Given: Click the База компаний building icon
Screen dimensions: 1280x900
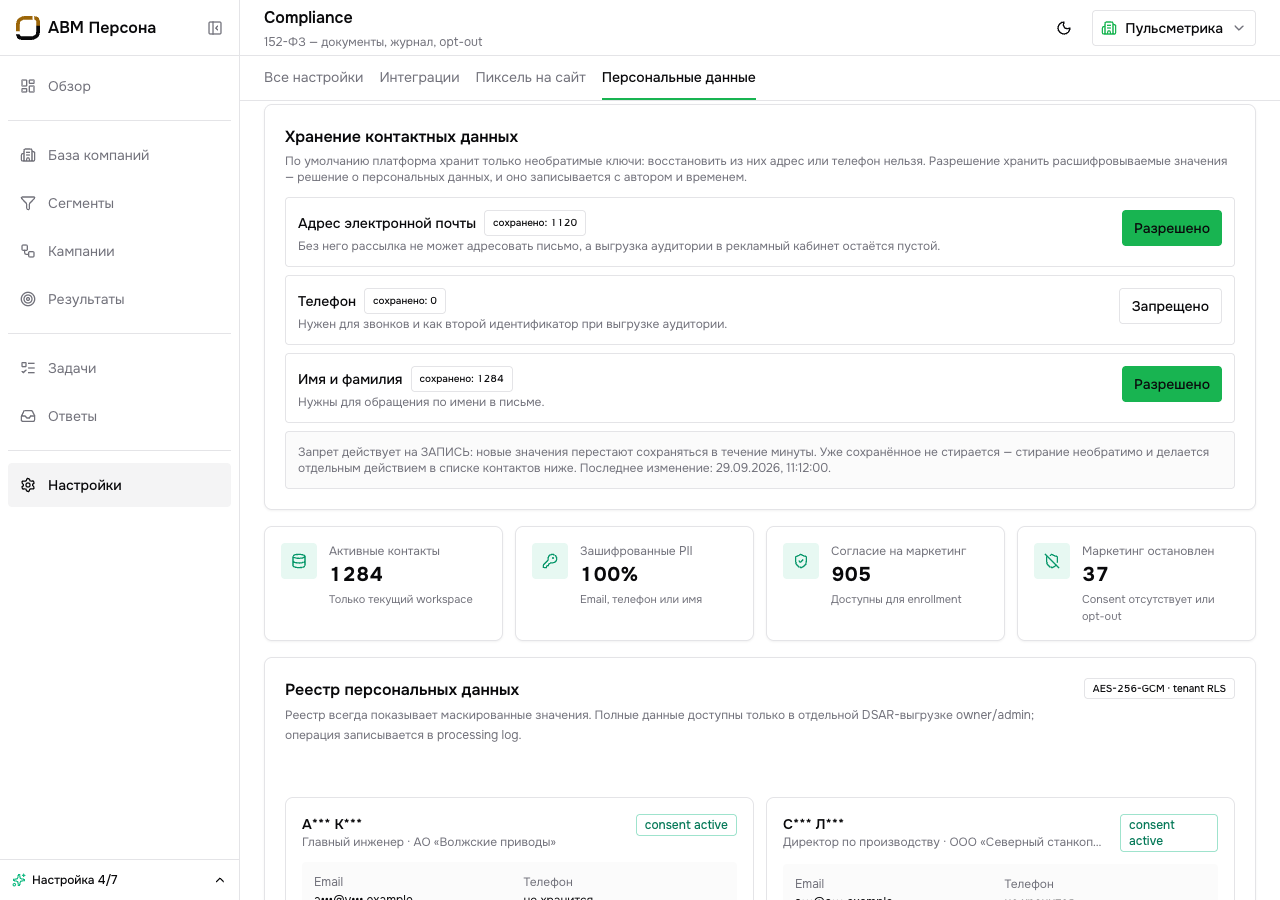Looking at the screenshot, I should pos(28,155).
